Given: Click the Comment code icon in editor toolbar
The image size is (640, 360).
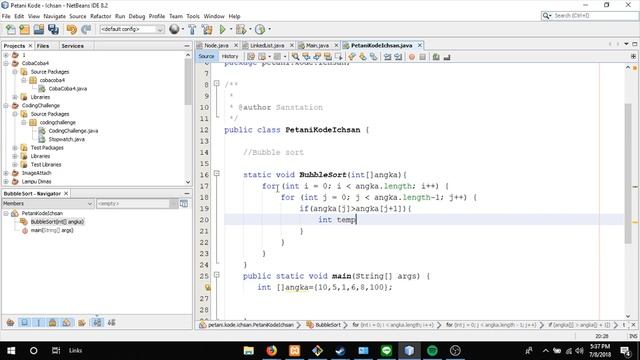Looking at the screenshot, I should coord(436,57).
